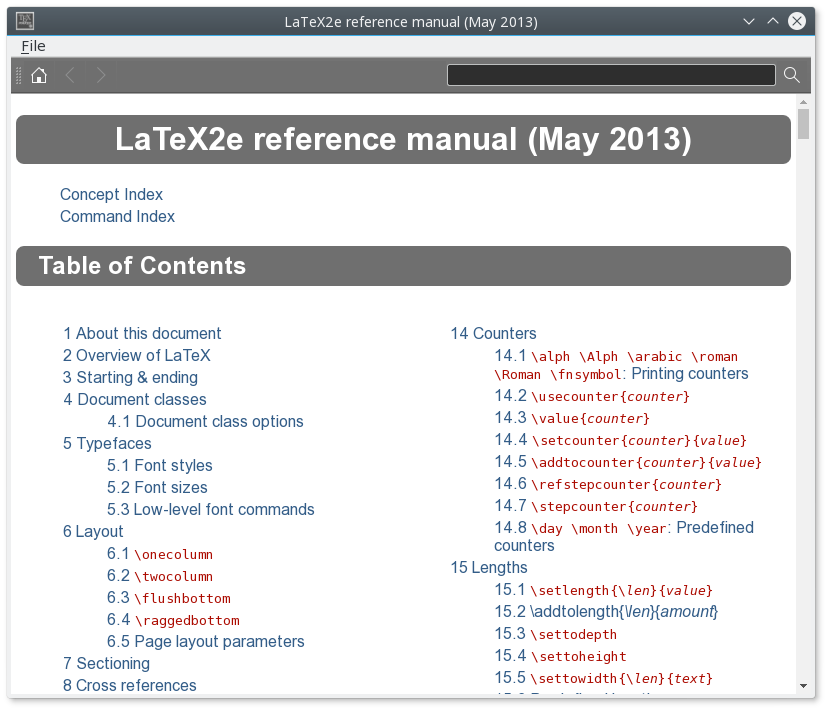
Task: Open section 15.4 \settoheight
Action: tap(560, 656)
